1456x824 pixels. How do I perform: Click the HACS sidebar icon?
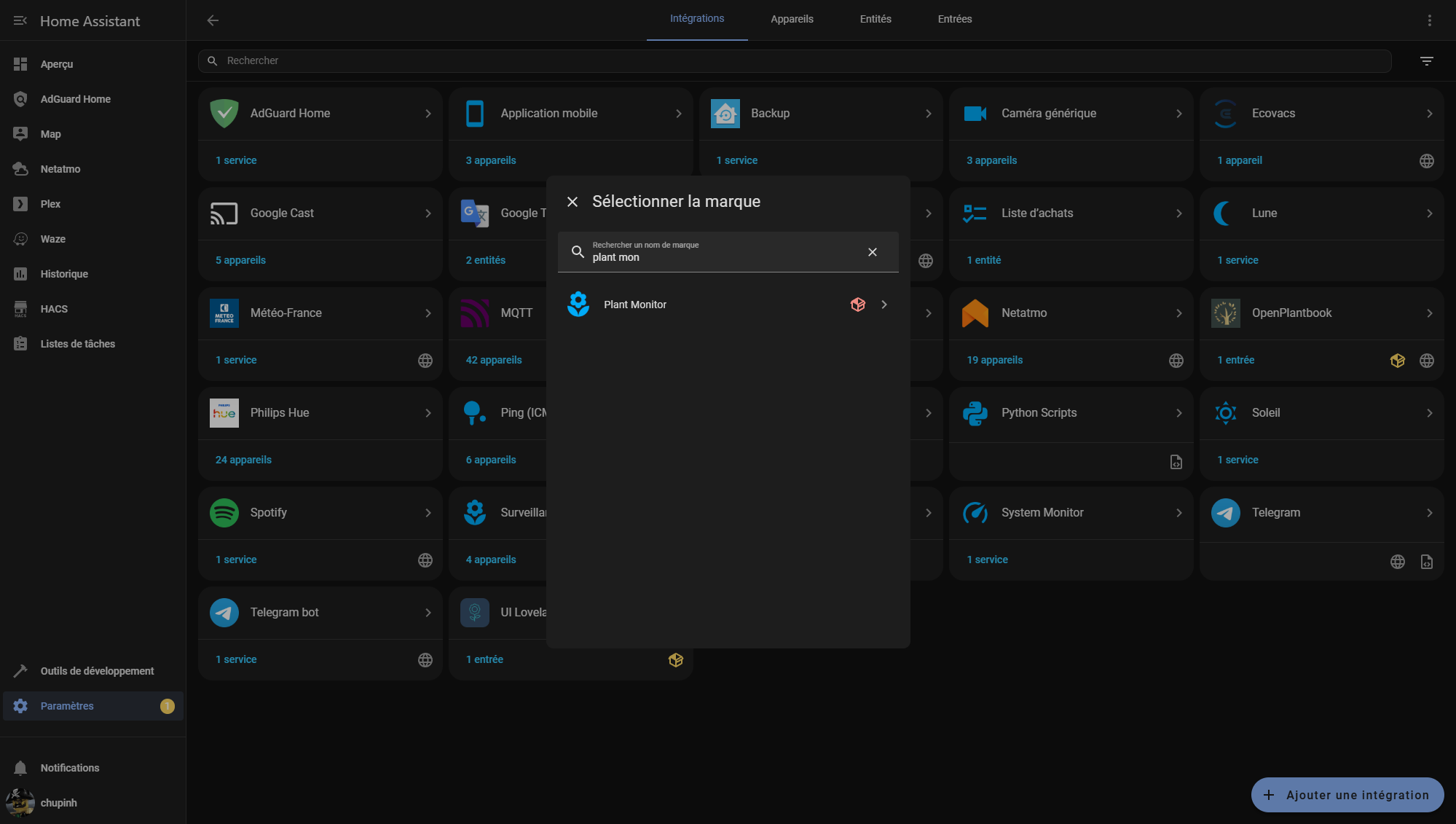click(x=20, y=309)
